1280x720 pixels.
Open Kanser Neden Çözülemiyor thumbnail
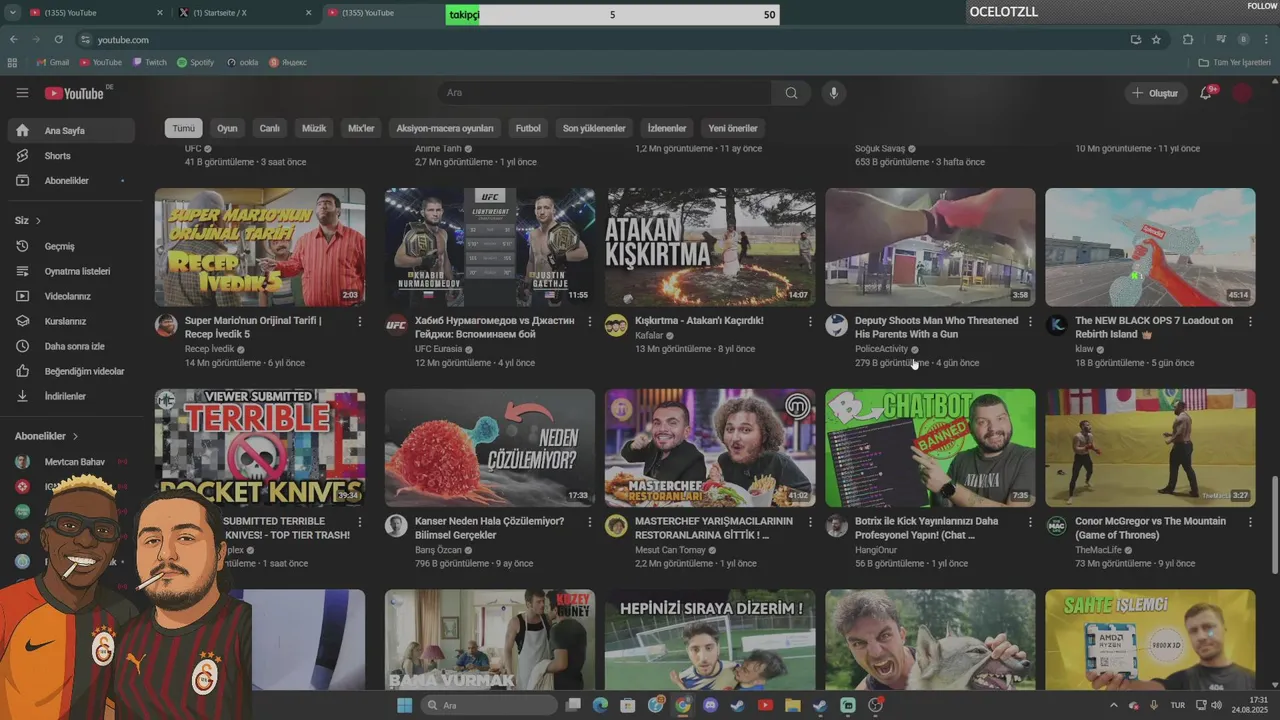tap(490, 448)
